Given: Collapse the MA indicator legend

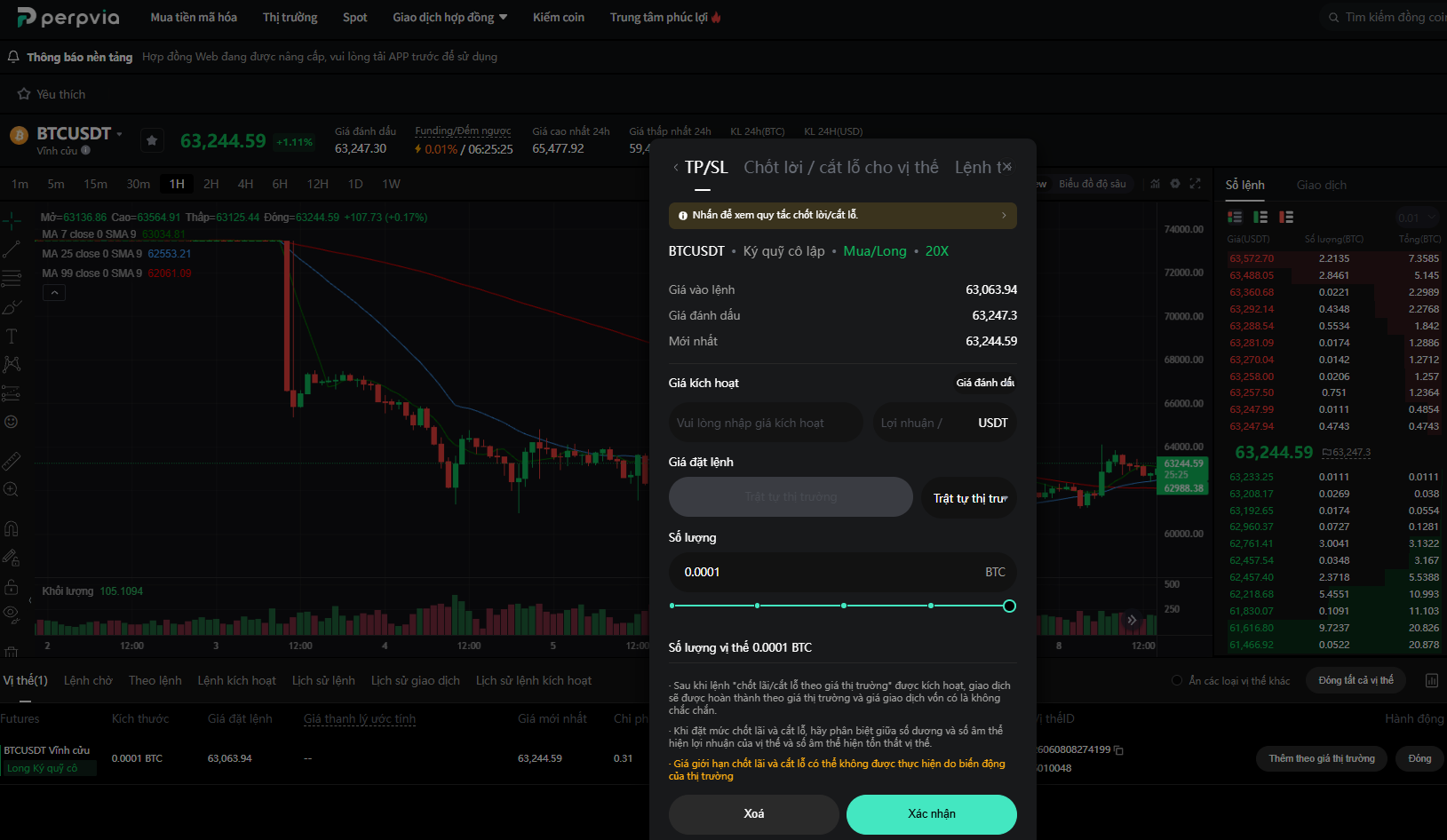Looking at the screenshot, I should [x=54, y=292].
